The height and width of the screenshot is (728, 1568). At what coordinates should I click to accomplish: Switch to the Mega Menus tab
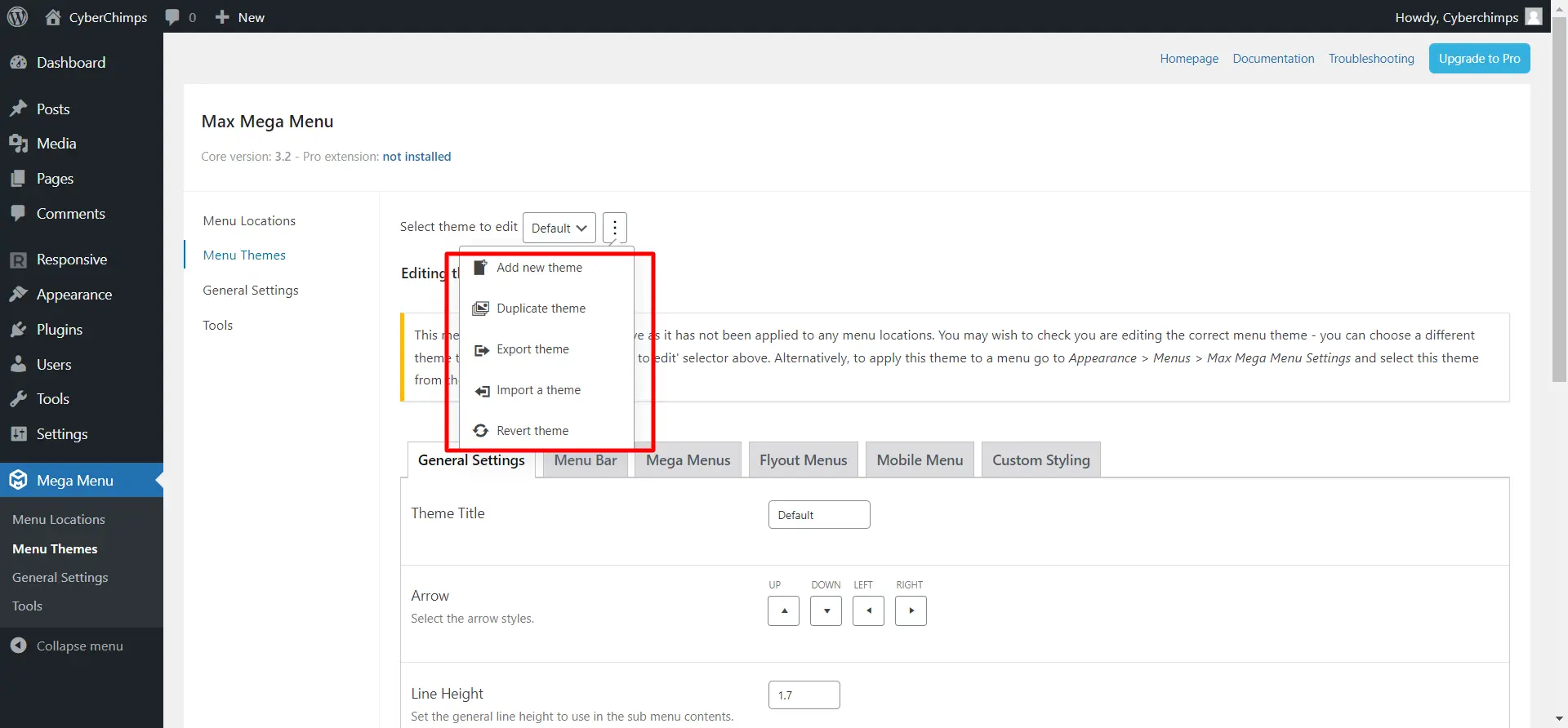pos(688,460)
